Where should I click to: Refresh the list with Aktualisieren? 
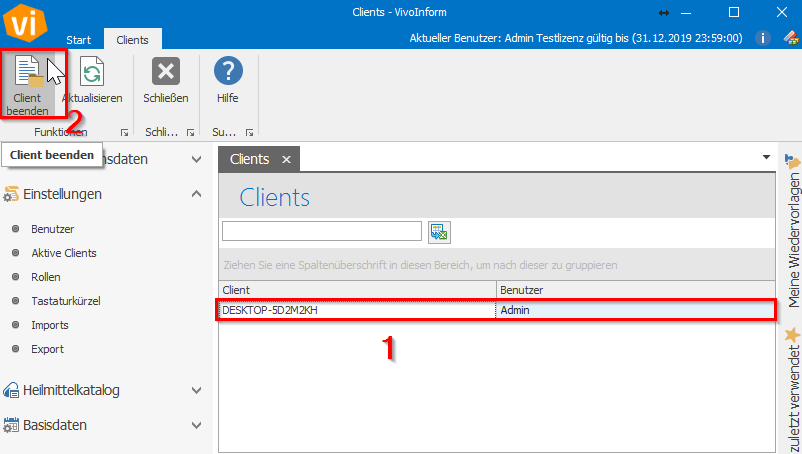pyautogui.click(x=92, y=80)
